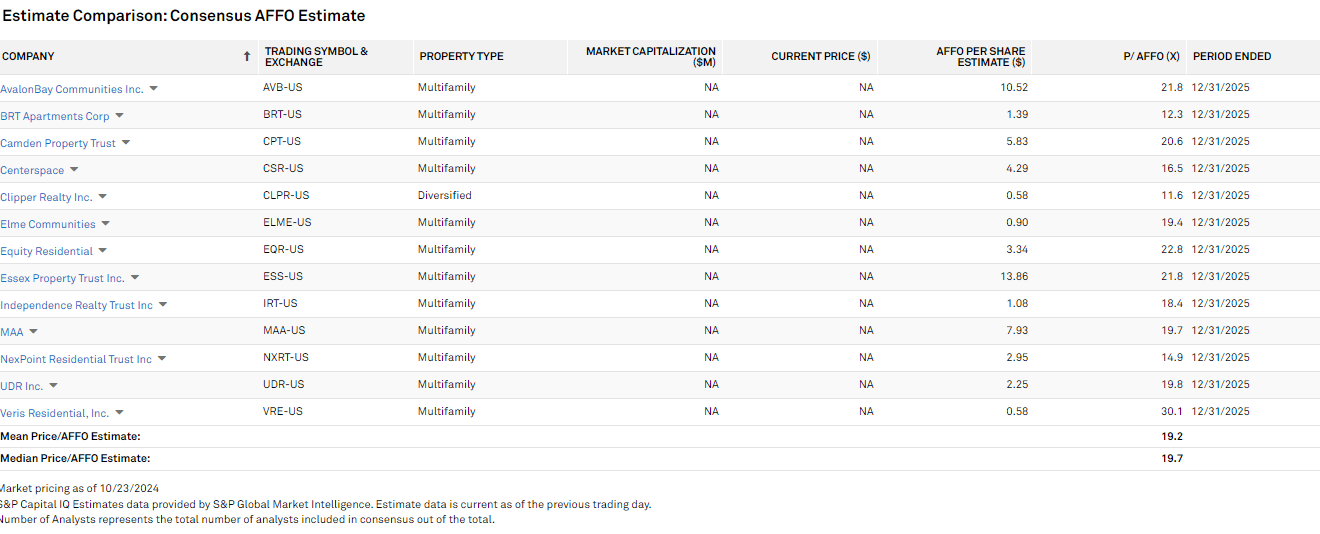Sort by AFFO Per Share Estimate header
Screen dimensions: 1320x534
pyautogui.click(x=980, y=57)
